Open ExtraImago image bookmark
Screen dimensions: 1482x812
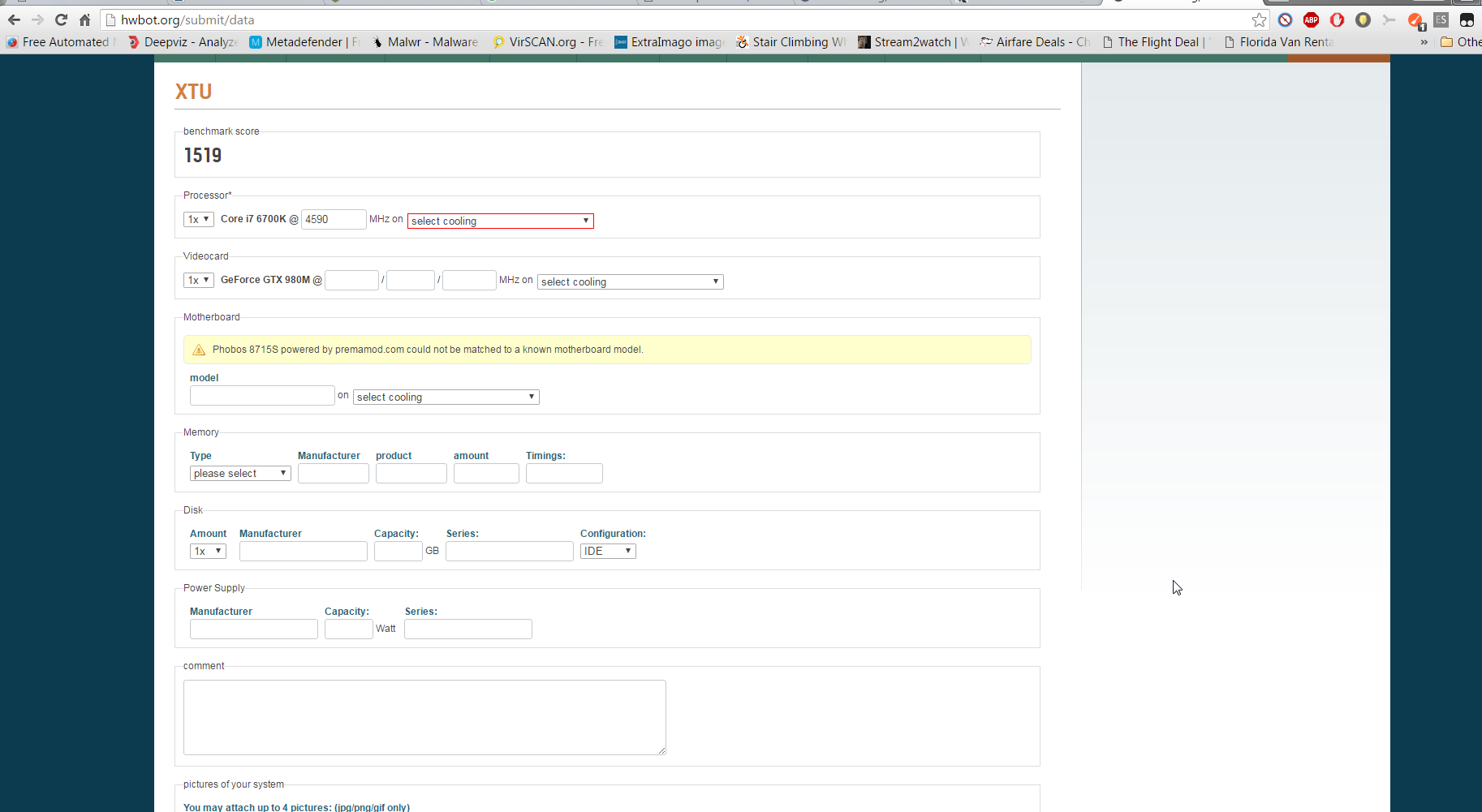point(670,42)
